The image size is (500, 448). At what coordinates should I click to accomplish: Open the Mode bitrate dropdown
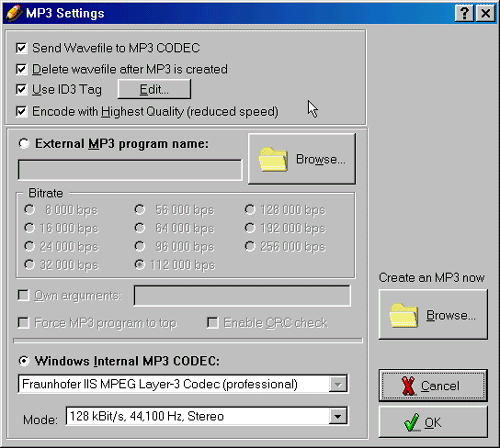point(338,416)
